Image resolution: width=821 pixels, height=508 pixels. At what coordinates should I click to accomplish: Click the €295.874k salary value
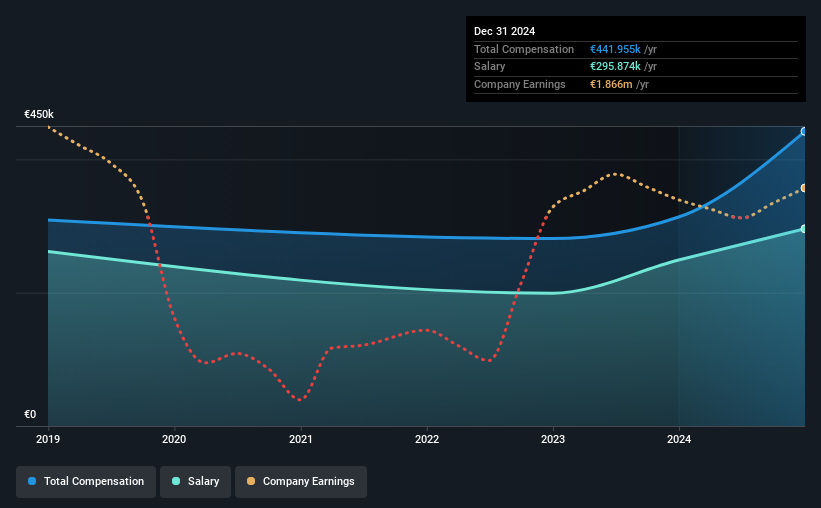click(x=615, y=67)
